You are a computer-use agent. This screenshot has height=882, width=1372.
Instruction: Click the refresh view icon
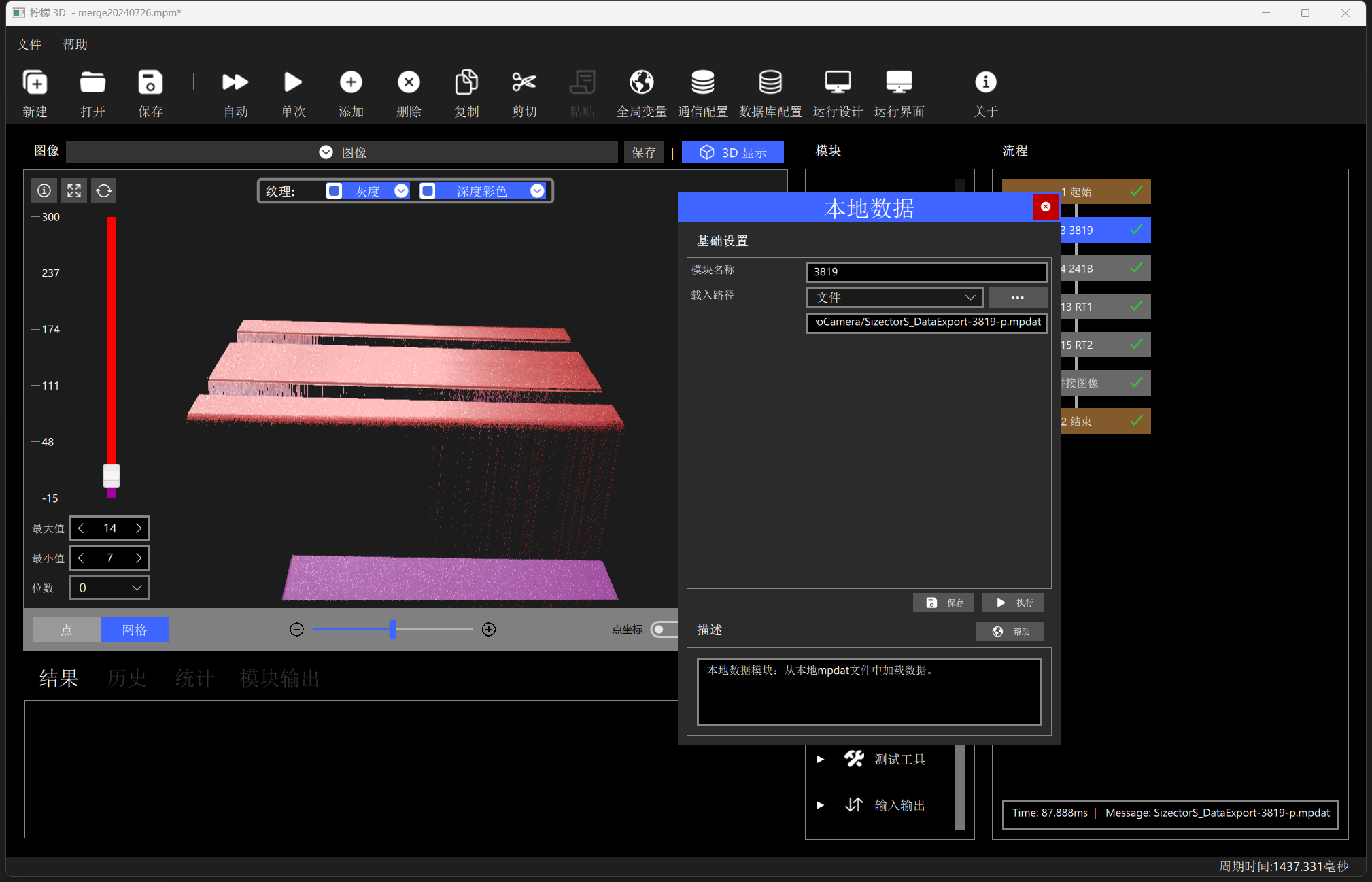pos(104,190)
